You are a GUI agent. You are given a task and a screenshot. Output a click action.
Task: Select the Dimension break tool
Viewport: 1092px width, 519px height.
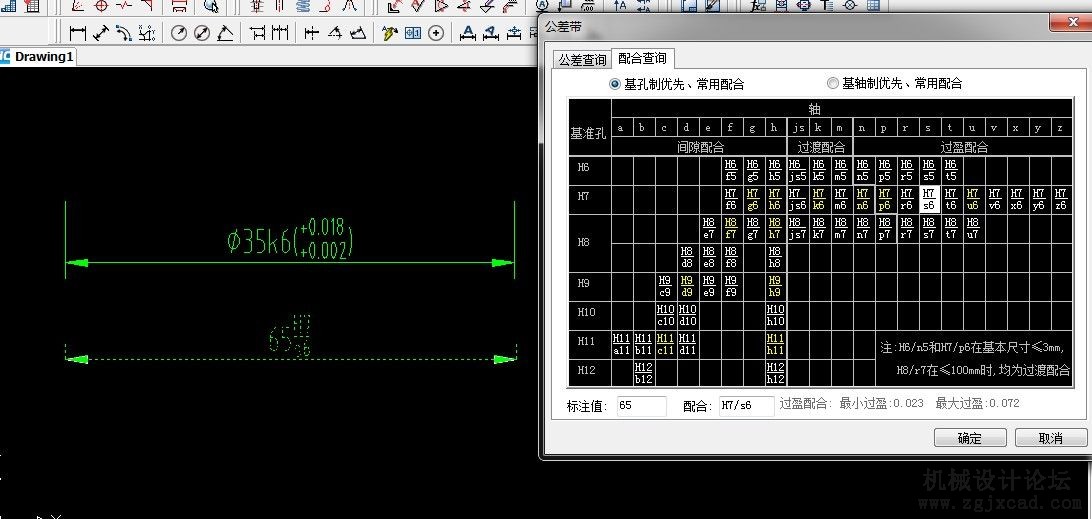(335, 33)
